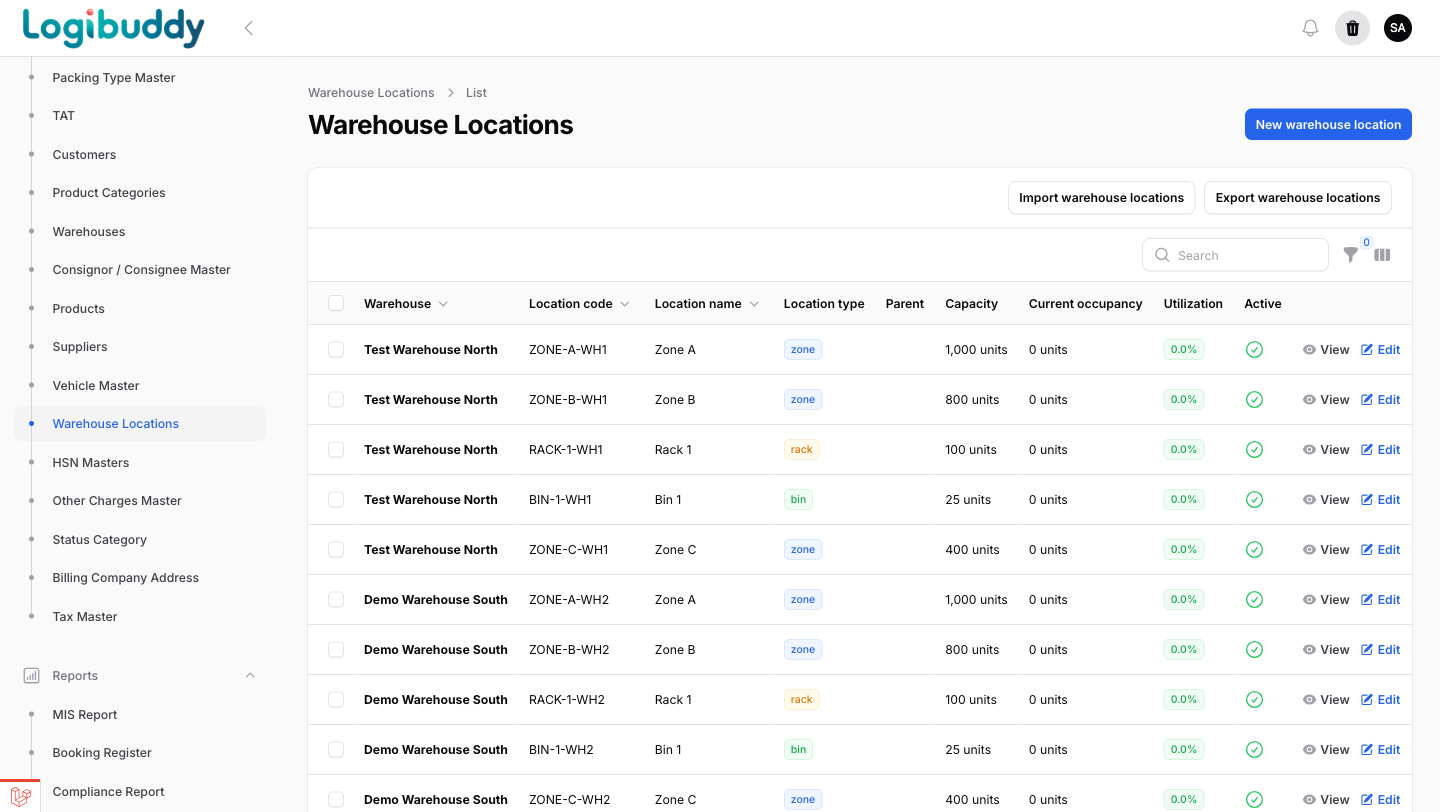Click Export warehouse locations button
Image resolution: width=1440 pixels, height=812 pixels.
tap(1298, 198)
